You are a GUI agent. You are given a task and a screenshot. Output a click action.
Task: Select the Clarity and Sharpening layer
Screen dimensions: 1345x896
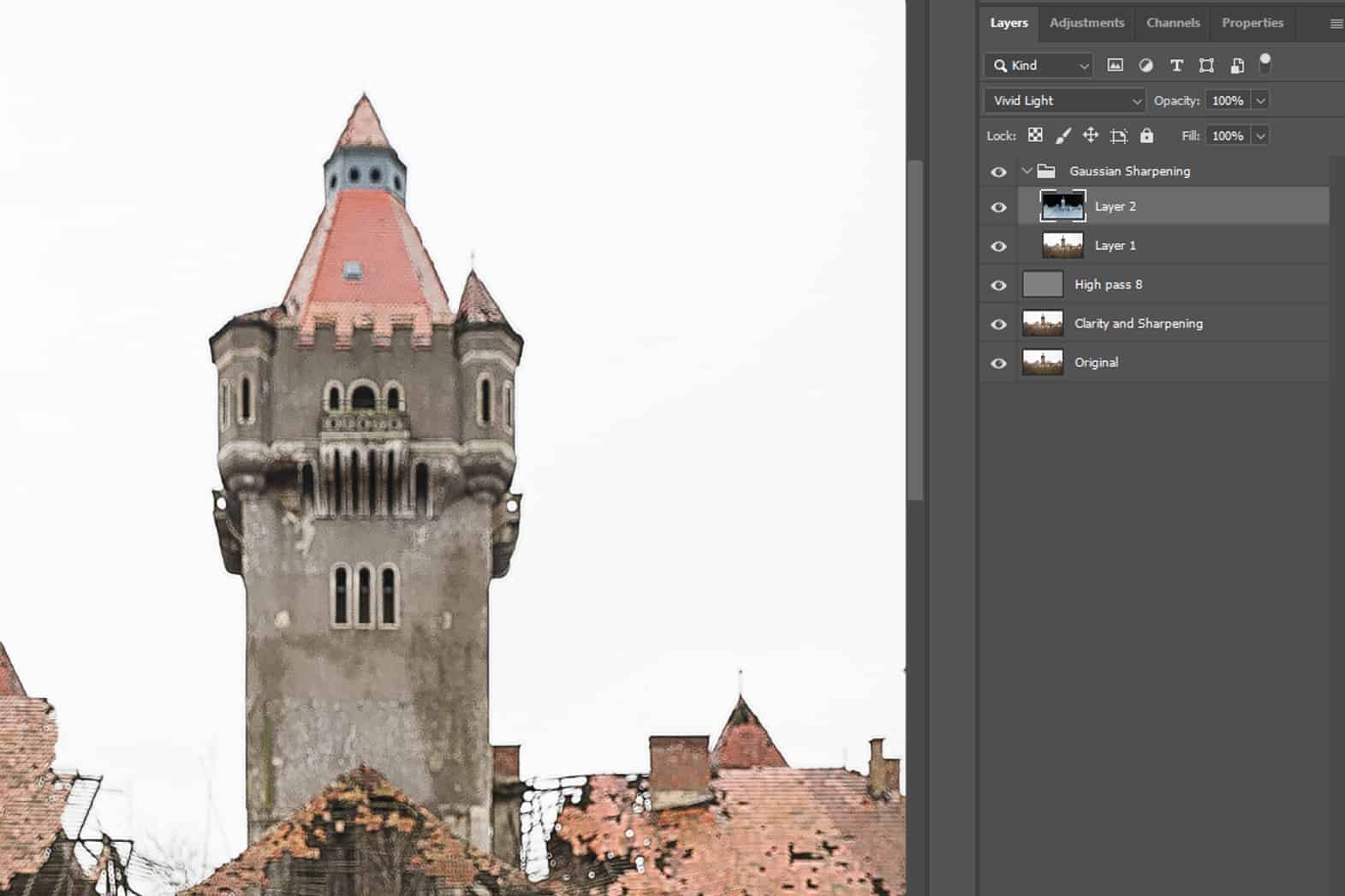point(1138,323)
